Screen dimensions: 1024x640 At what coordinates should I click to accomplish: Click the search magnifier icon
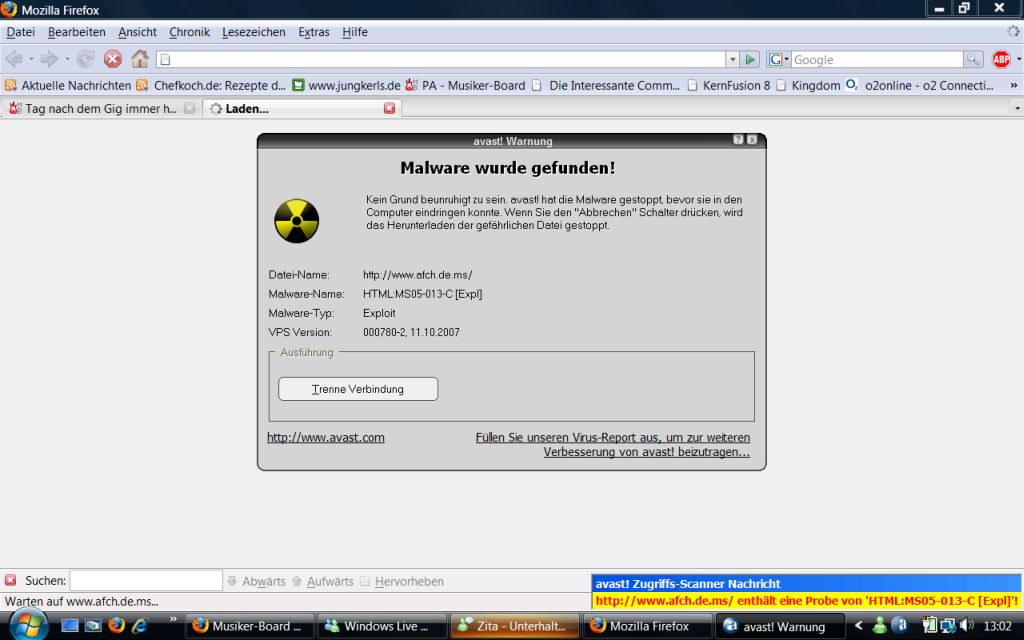tap(973, 59)
